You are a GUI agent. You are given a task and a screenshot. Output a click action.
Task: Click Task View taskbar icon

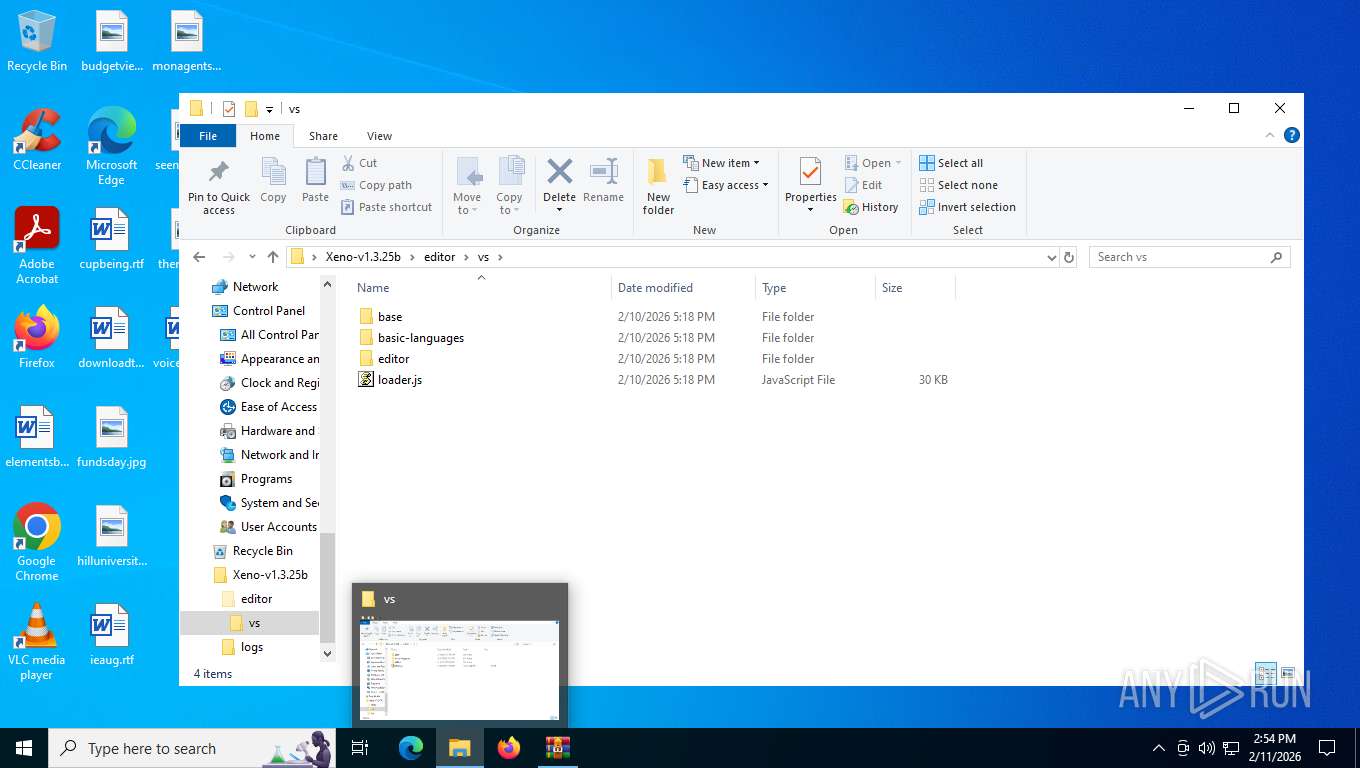(361, 748)
